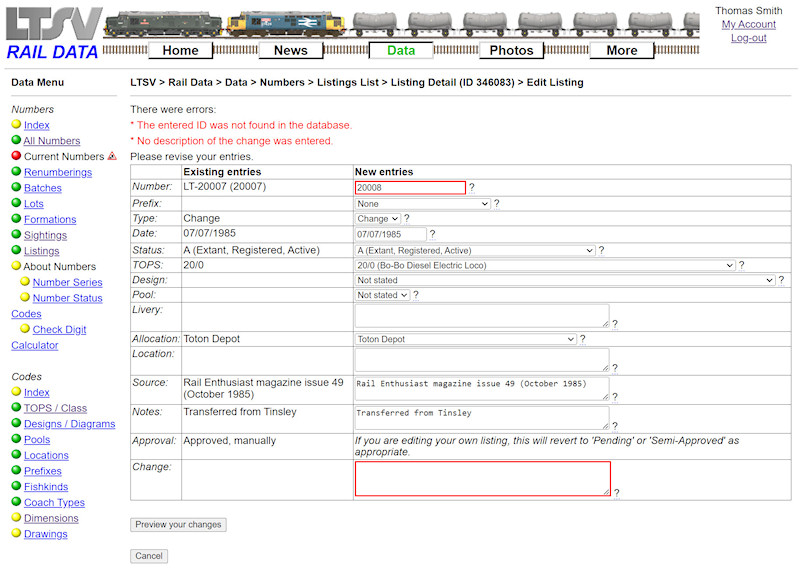Open the News section
The width and height of the screenshot is (800, 578).
290,50
